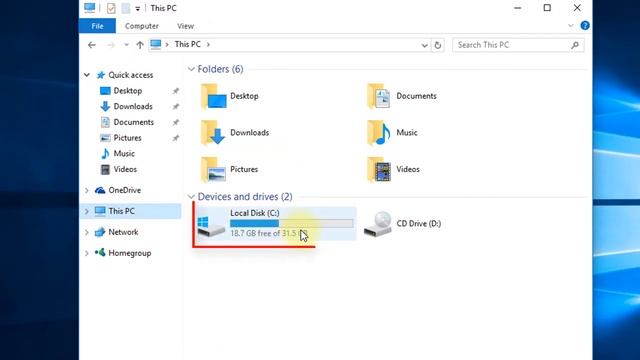Screen dimensions: 640x360
Task: Collapse the Devices and drives (2) group
Action: click(191, 197)
